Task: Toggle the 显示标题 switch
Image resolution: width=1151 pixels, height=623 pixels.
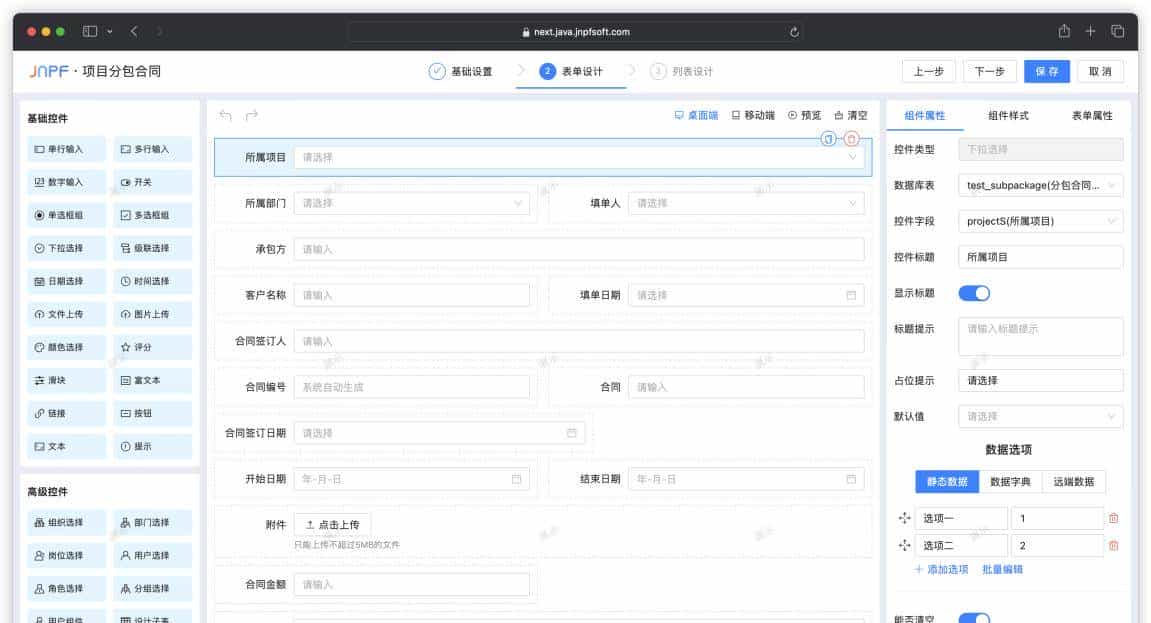Action: click(973, 293)
